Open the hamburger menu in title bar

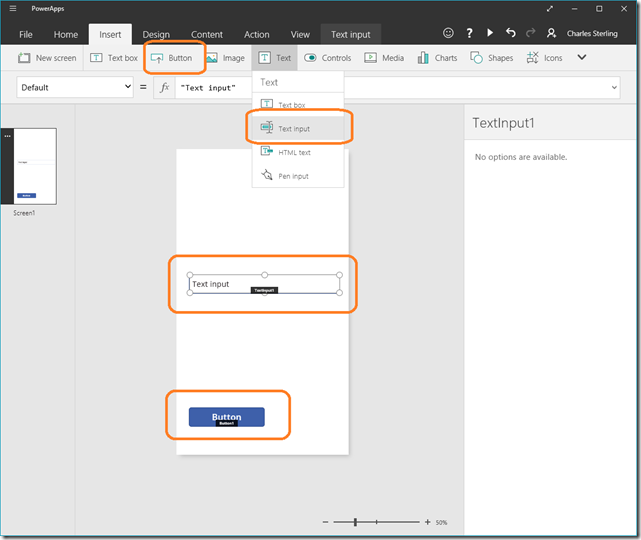click(x=13, y=9)
